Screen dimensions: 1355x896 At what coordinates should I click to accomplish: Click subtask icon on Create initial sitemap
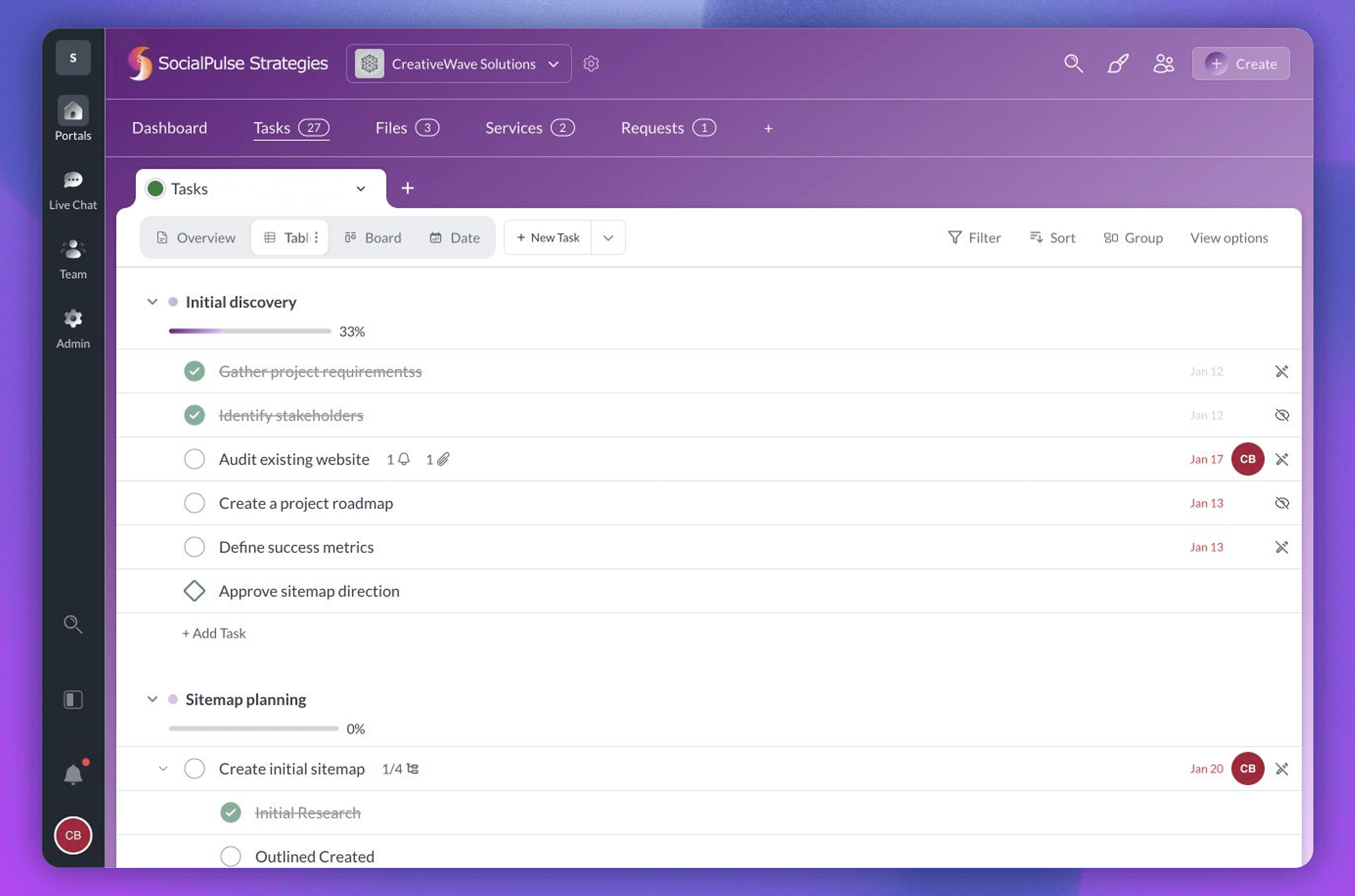click(412, 768)
